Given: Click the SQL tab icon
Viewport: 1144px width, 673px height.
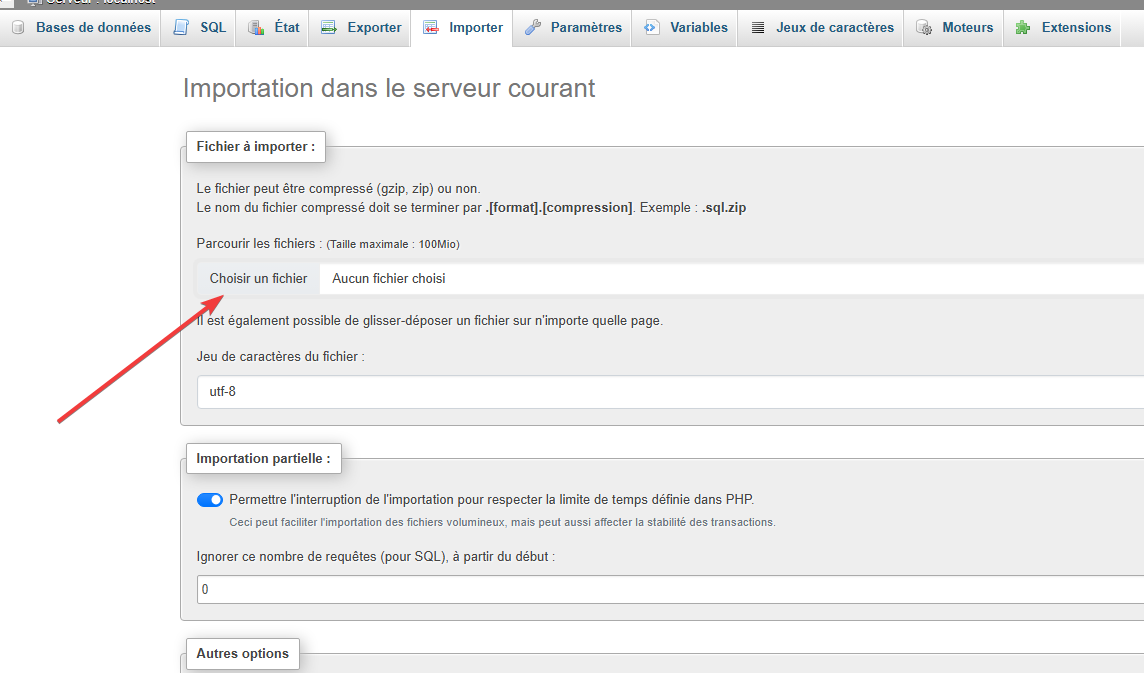Looking at the screenshot, I should pyautogui.click(x=181, y=28).
